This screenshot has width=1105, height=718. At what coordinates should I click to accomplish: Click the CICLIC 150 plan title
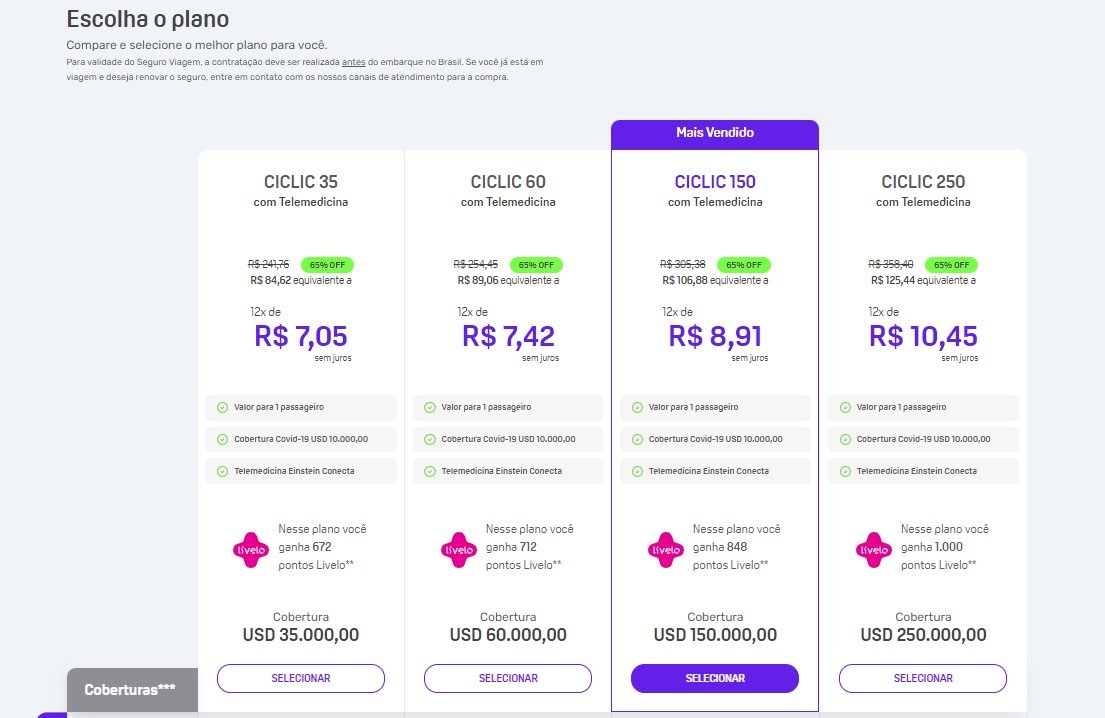[x=715, y=182]
